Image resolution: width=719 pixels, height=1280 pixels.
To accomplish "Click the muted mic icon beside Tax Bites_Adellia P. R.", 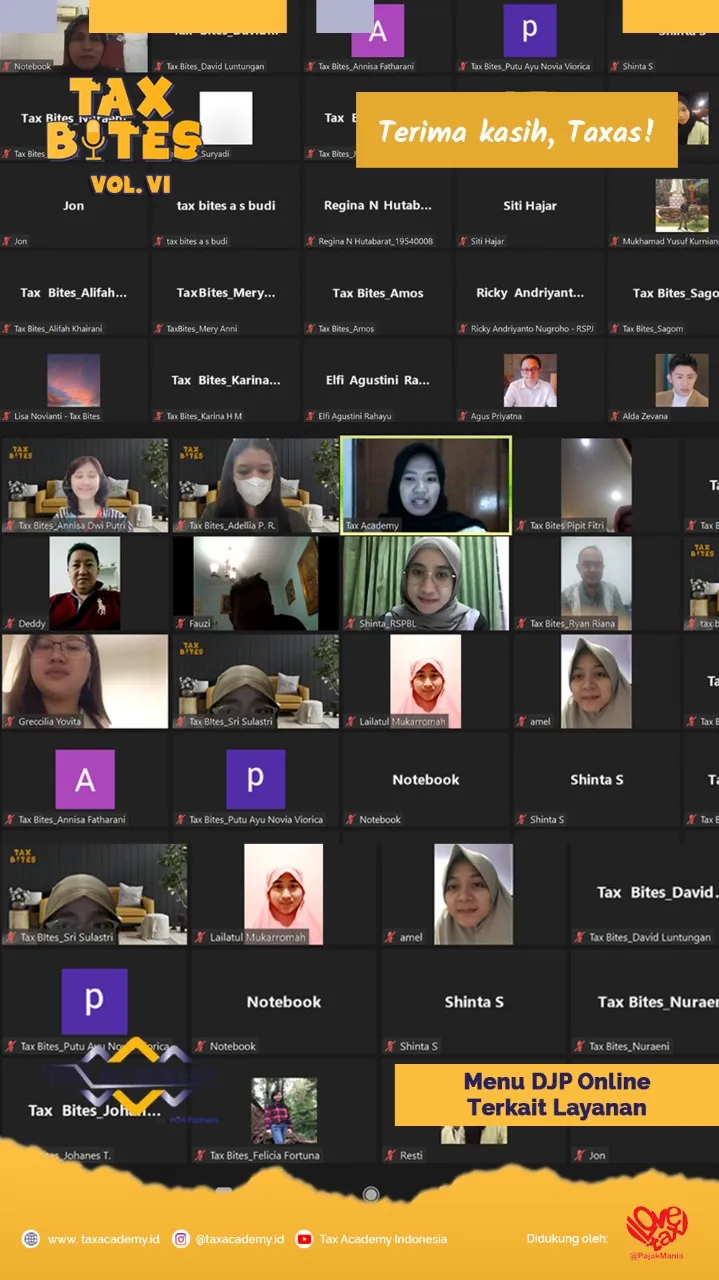I will [x=181, y=525].
